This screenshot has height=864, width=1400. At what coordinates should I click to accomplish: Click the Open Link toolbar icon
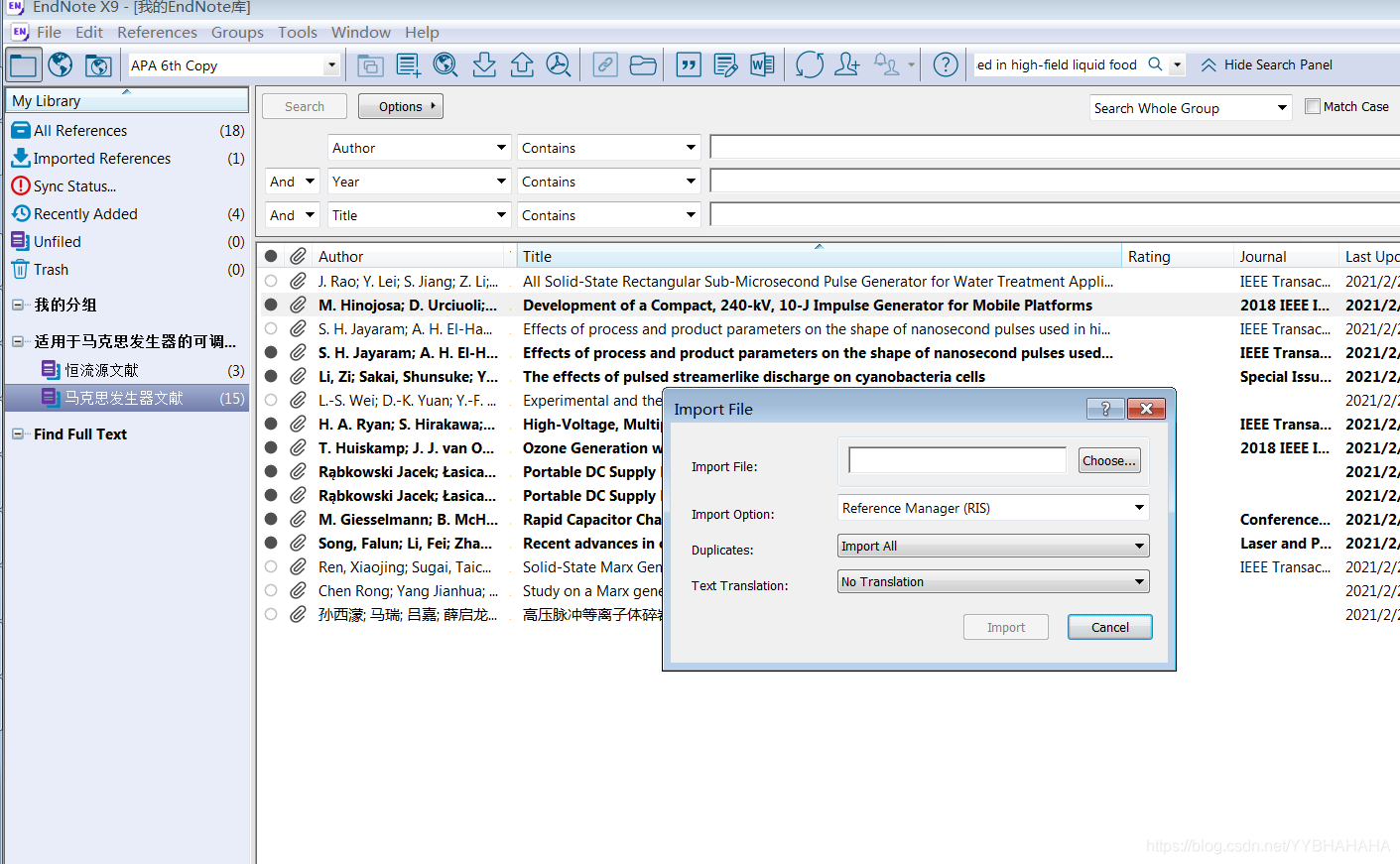point(605,65)
